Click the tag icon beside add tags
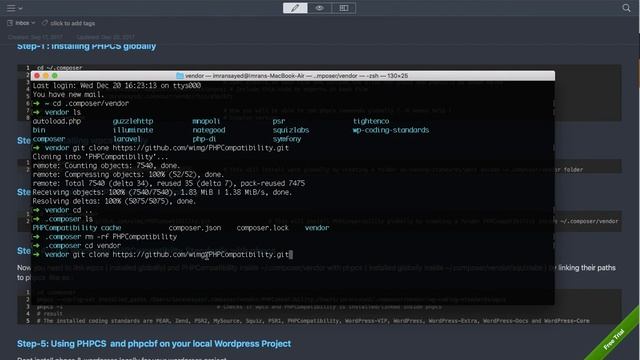 pos(45,23)
